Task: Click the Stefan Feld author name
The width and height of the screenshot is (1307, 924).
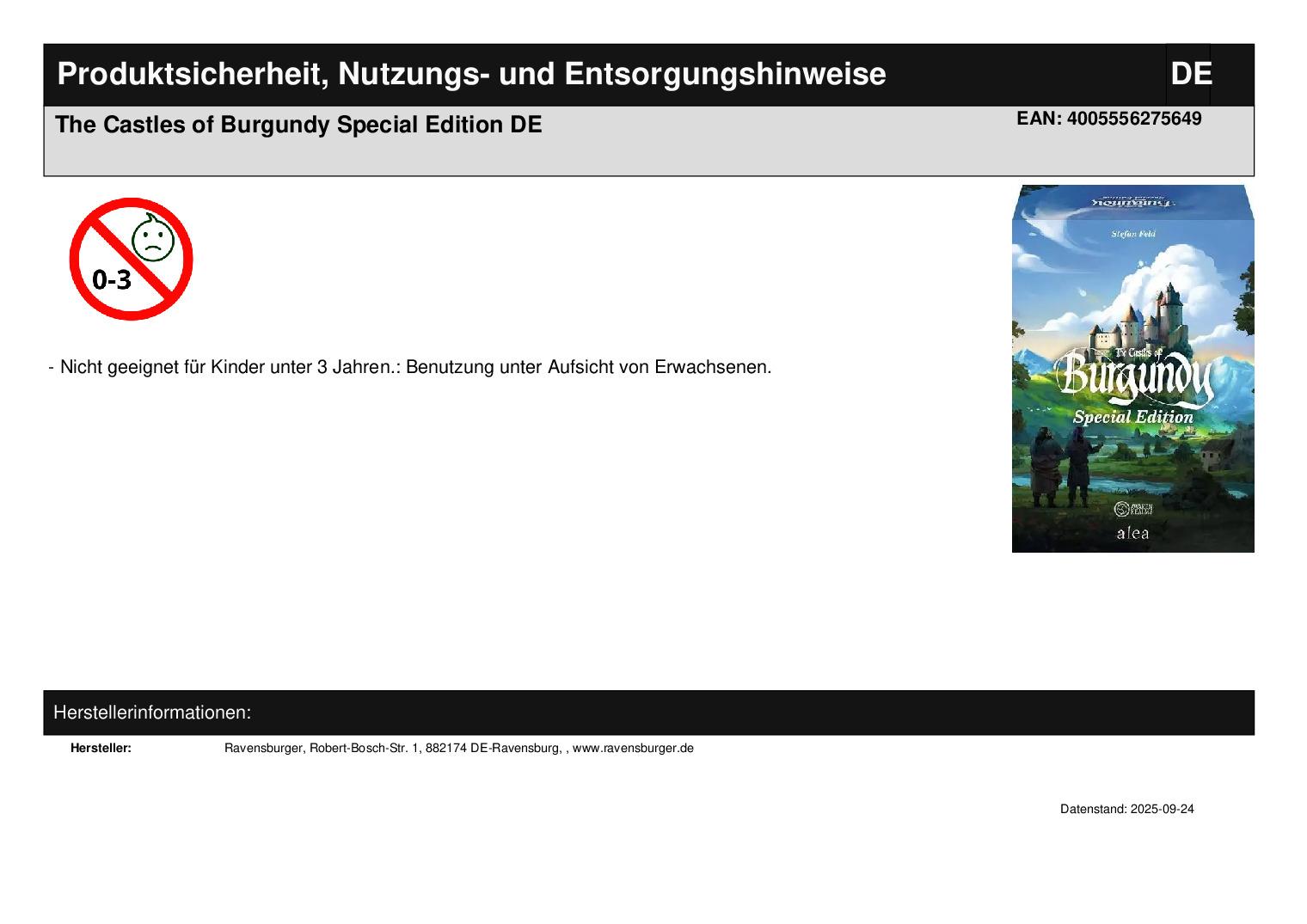Action: [1133, 234]
